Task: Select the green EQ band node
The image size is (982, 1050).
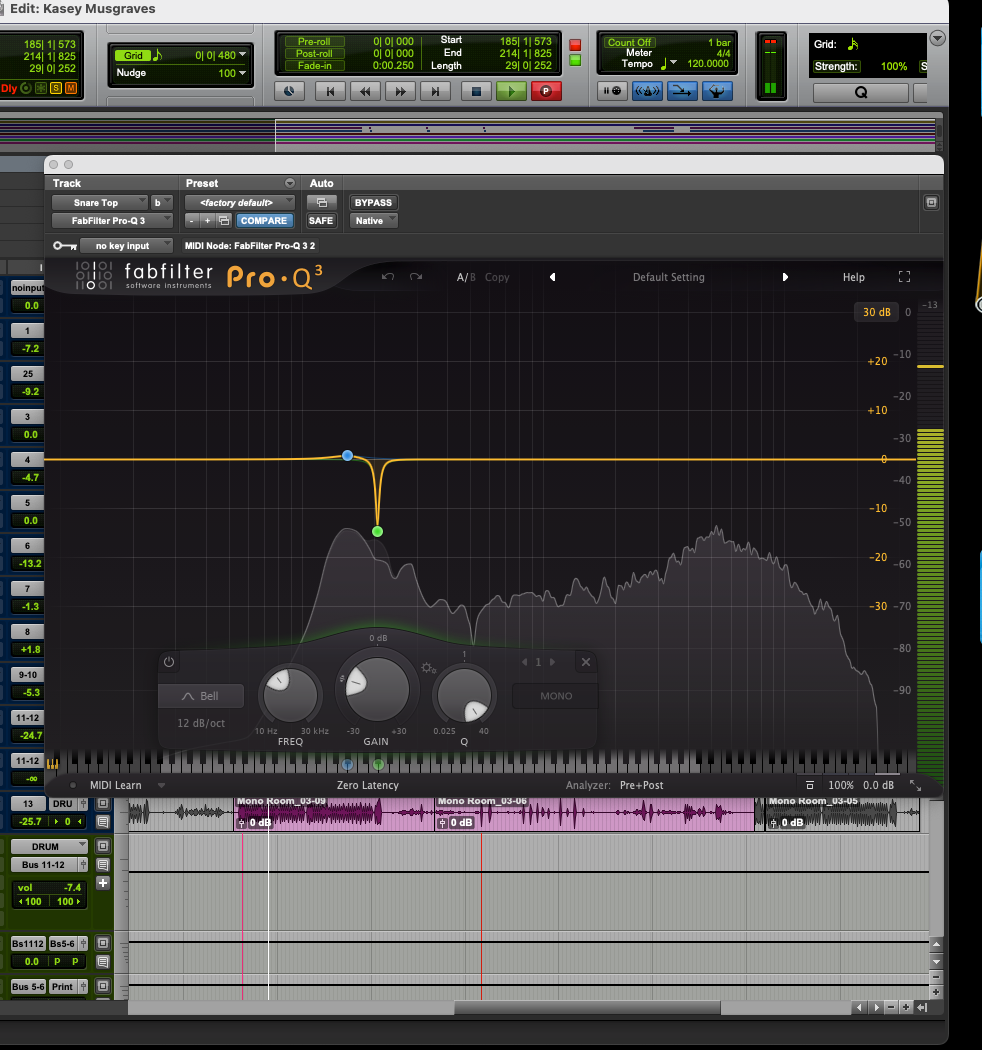Action: click(x=377, y=531)
